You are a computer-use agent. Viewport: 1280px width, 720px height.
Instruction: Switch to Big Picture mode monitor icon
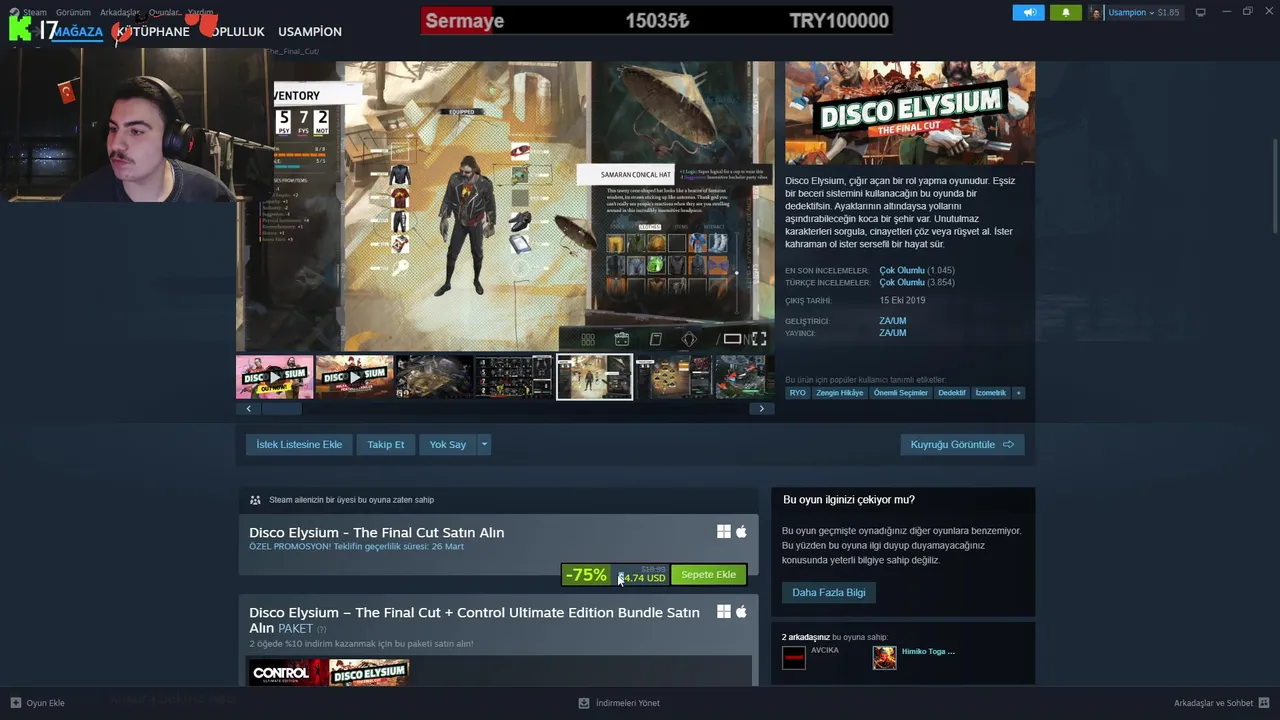point(1201,12)
